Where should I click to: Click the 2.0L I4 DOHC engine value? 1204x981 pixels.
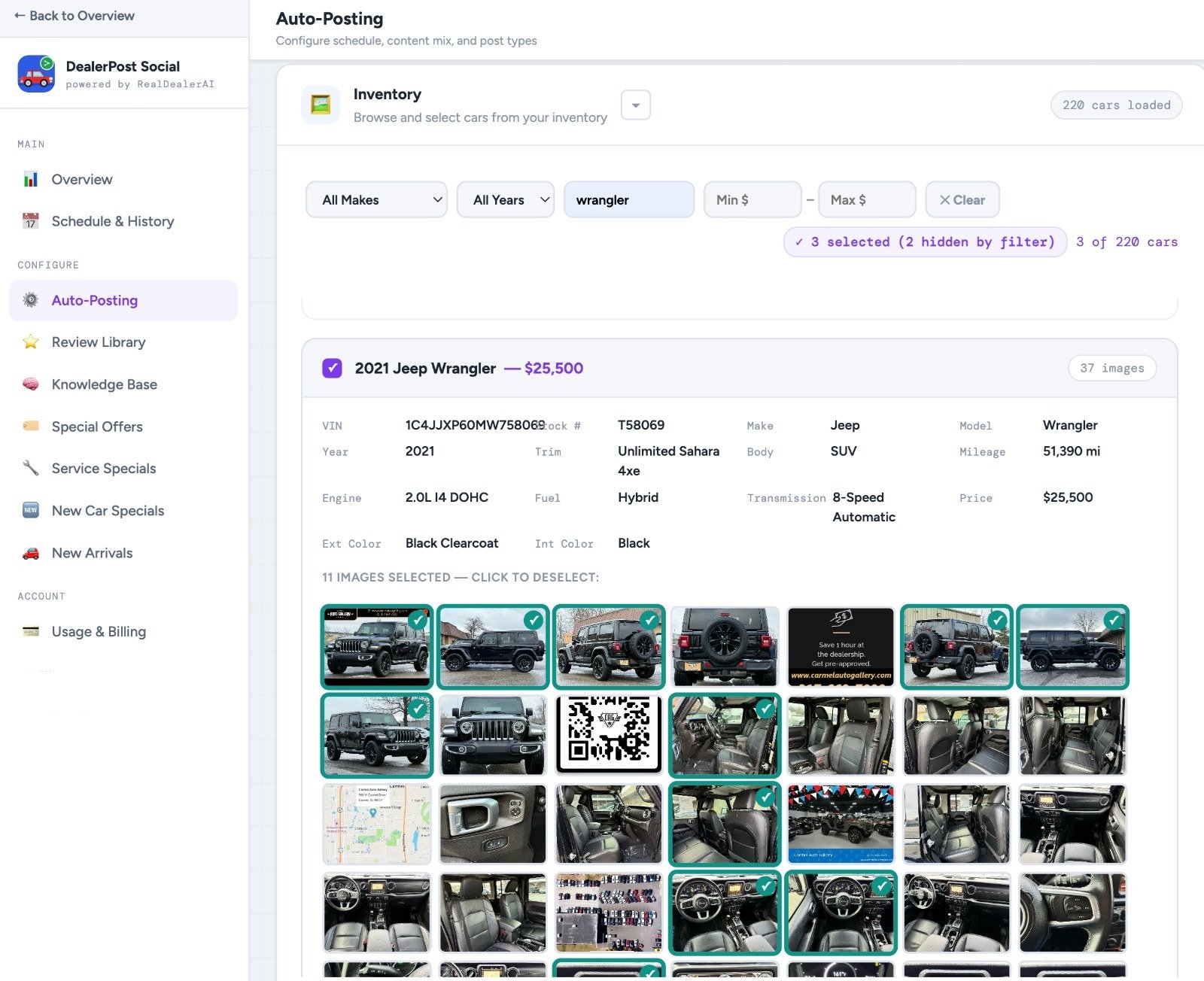point(447,497)
